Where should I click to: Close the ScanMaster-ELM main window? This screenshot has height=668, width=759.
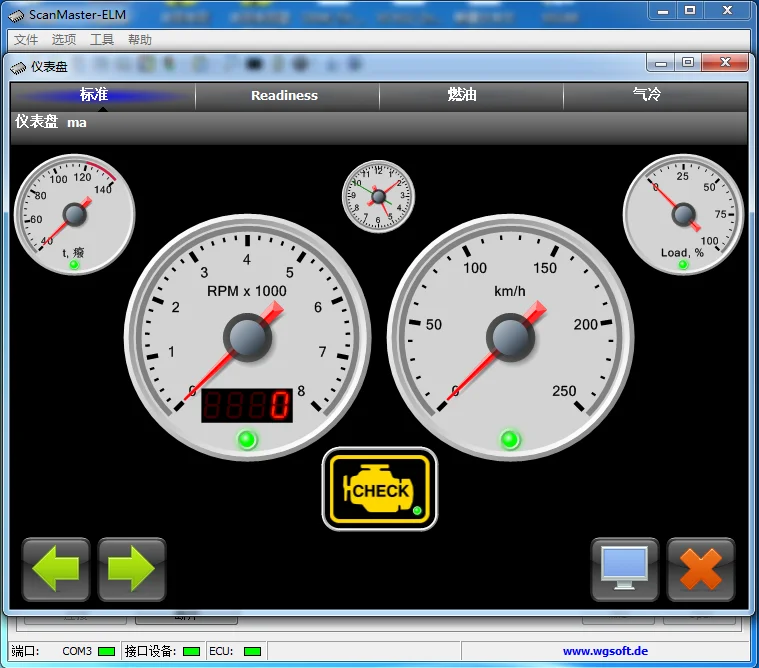(x=727, y=11)
